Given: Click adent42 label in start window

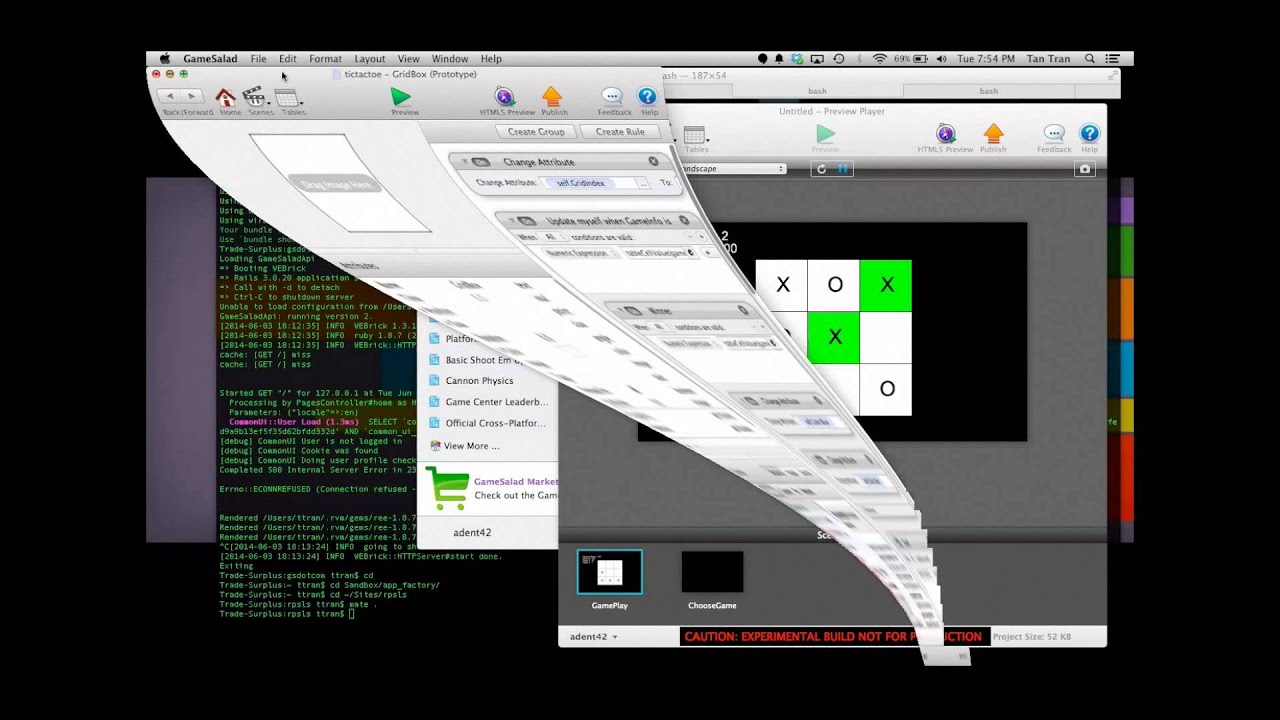Looking at the screenshot, I should [472, 533].
